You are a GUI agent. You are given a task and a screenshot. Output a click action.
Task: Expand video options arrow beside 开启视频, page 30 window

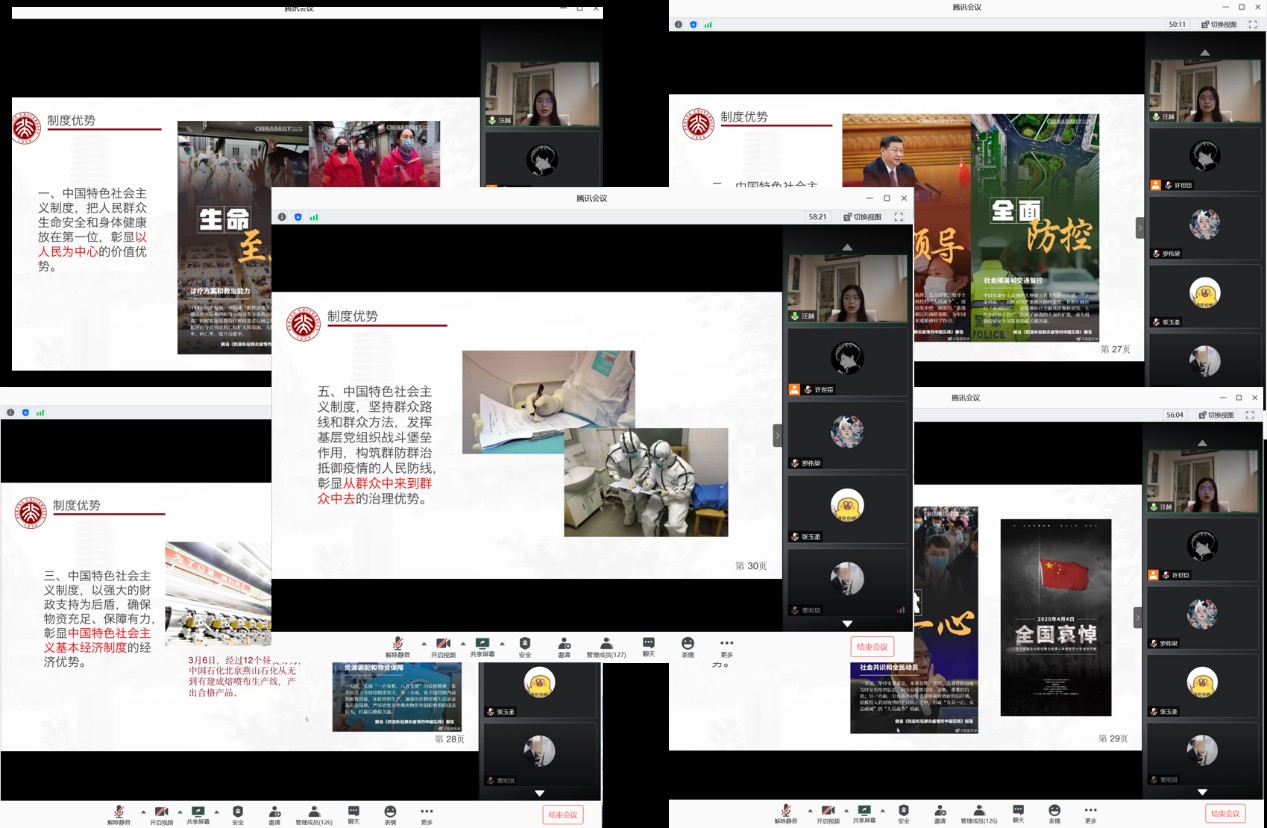(x=464, y=644)
